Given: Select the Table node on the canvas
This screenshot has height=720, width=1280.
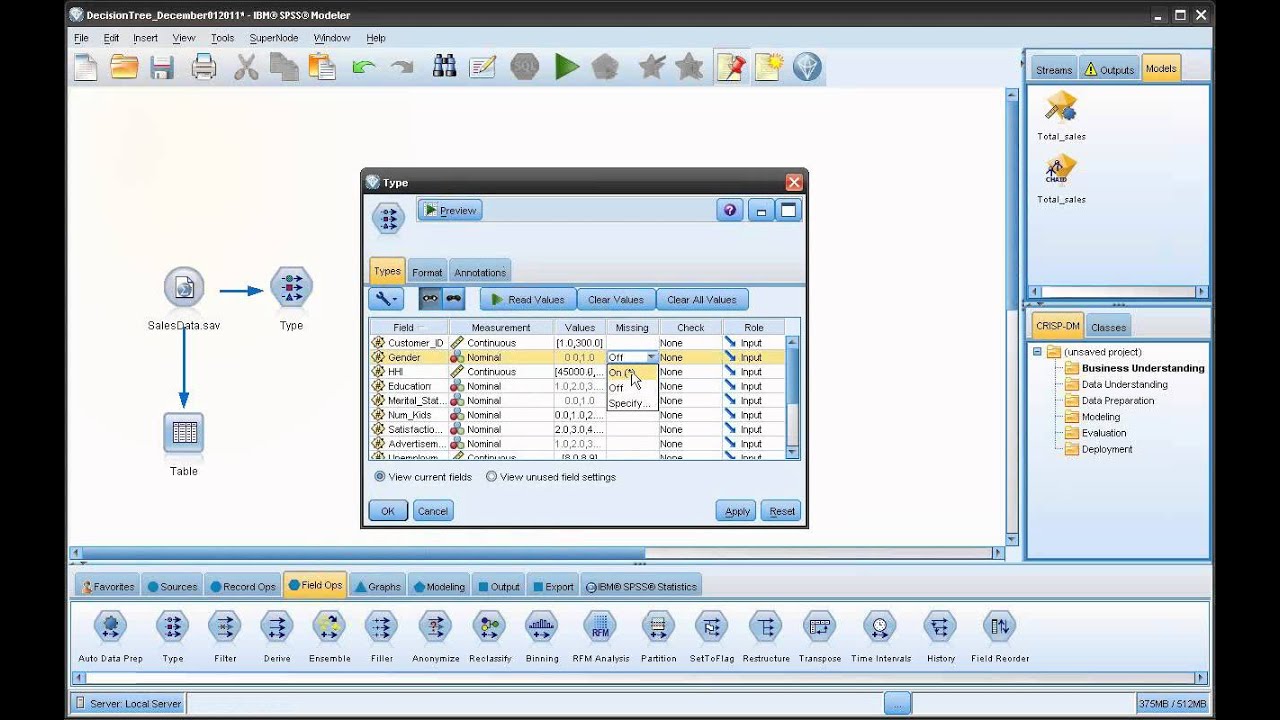Looking at the screenshot, I should pos(184,433).
